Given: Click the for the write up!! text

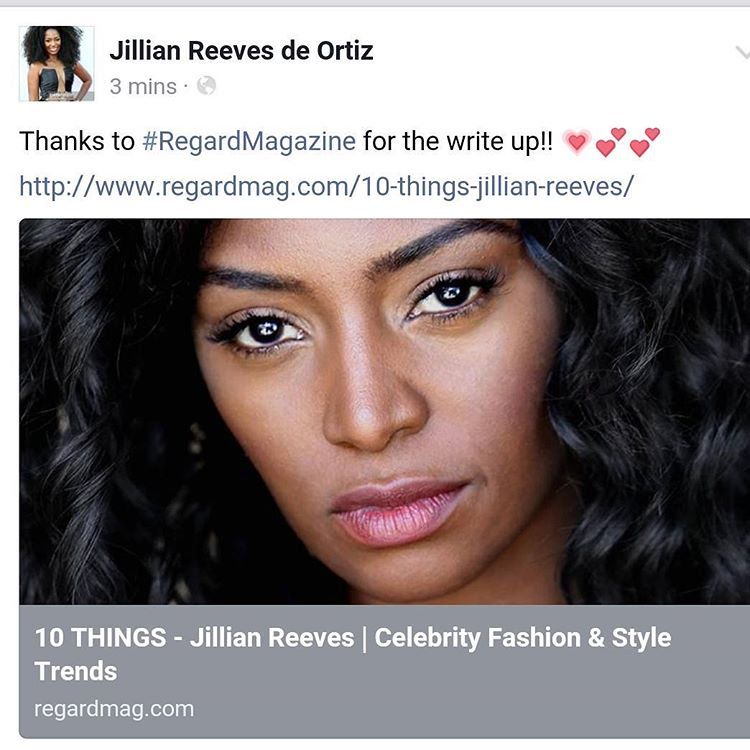Looking at the screenshot, I should coord(458,142).
